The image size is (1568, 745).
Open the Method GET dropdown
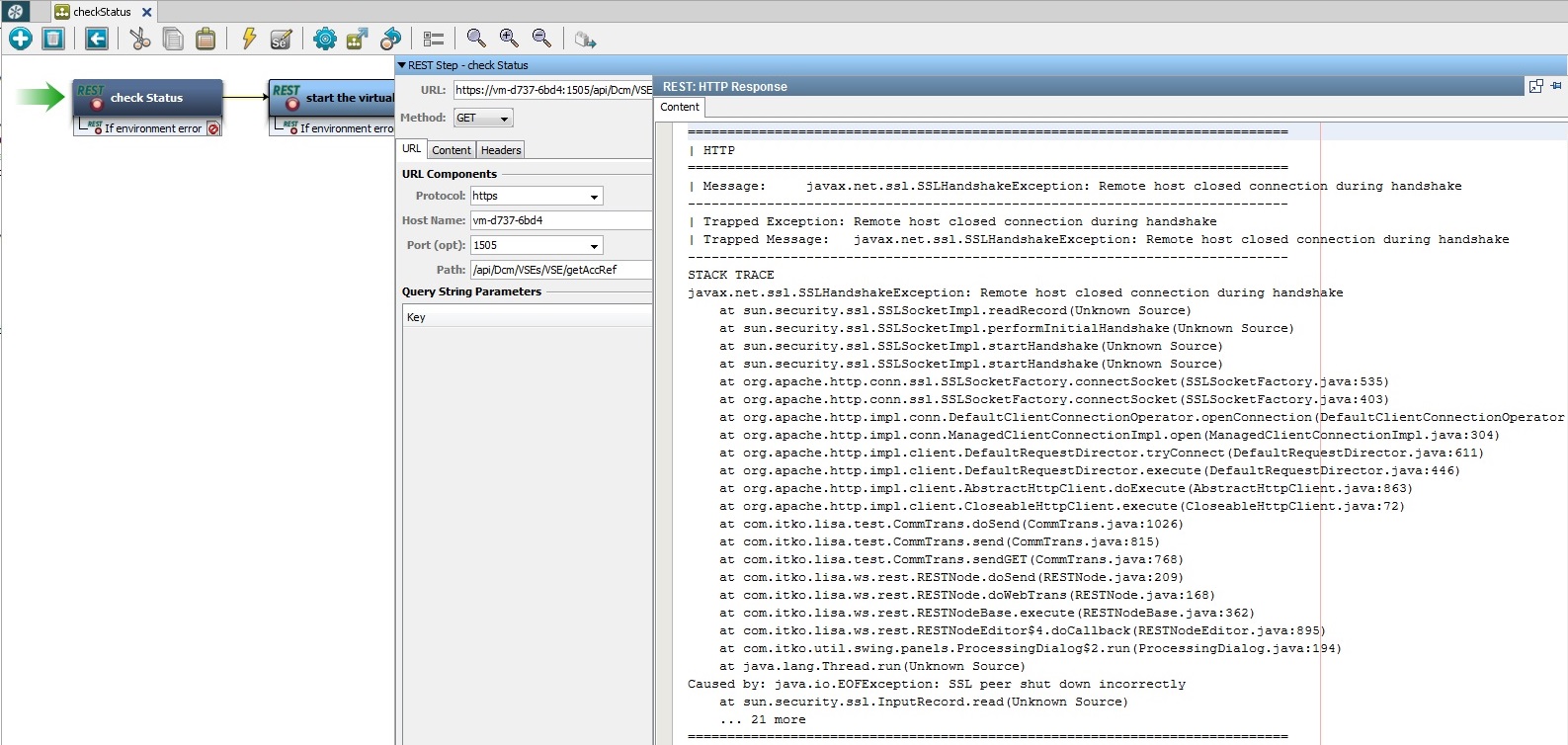point(504,119)
